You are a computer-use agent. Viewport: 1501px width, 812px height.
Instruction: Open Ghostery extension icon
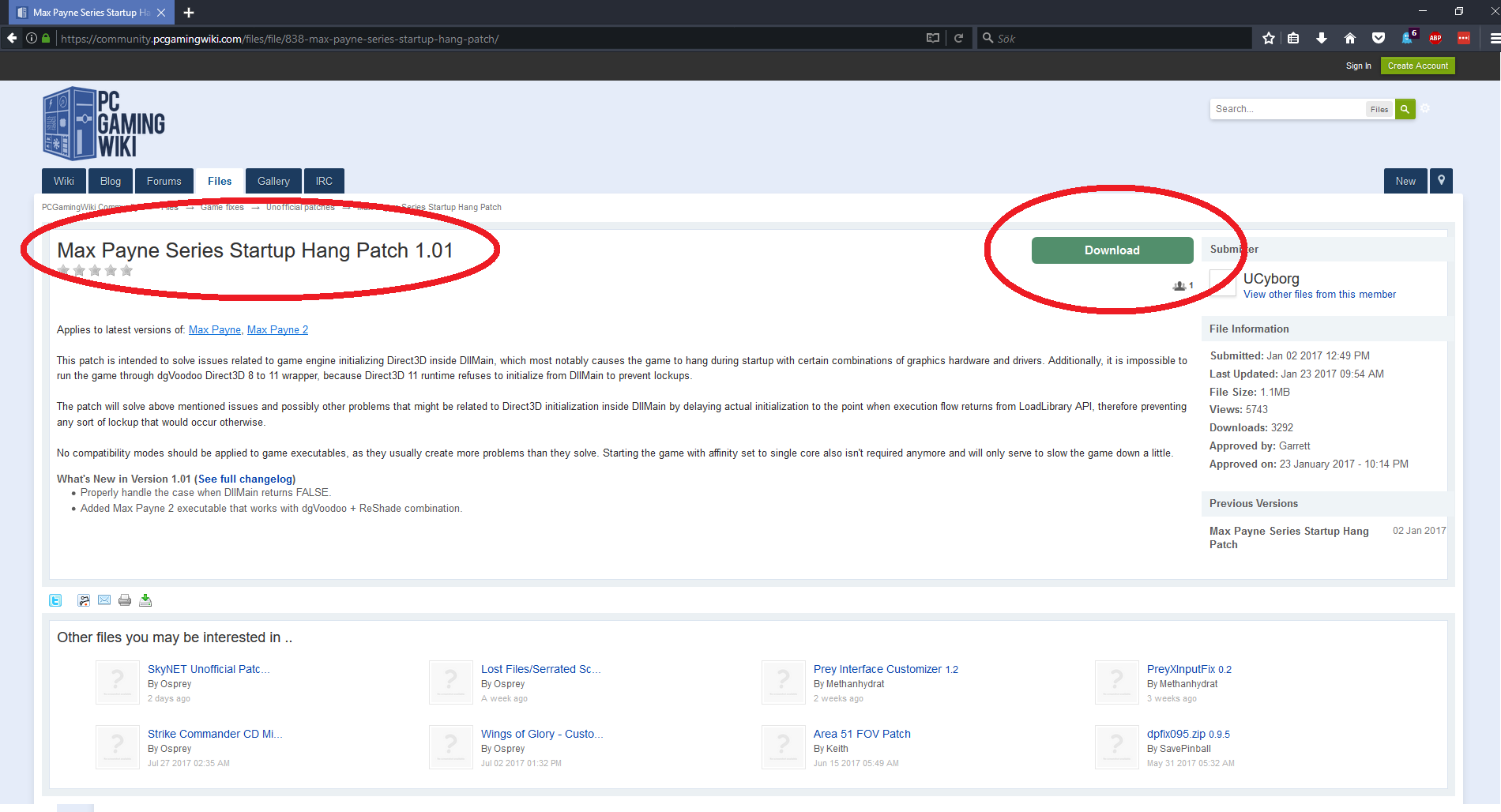(x=1409, y=37)
